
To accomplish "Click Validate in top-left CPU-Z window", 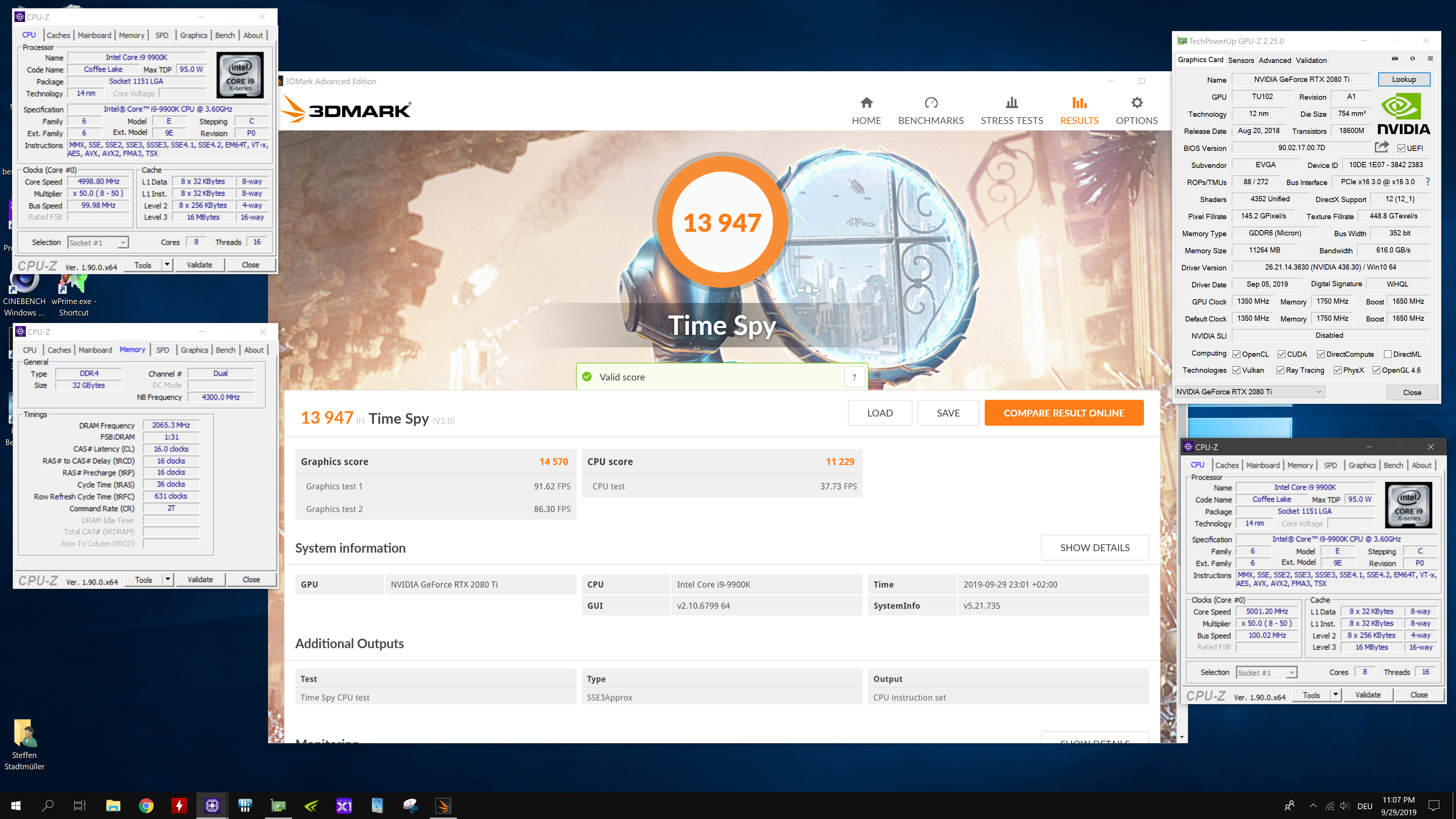I will click(199, 265).
